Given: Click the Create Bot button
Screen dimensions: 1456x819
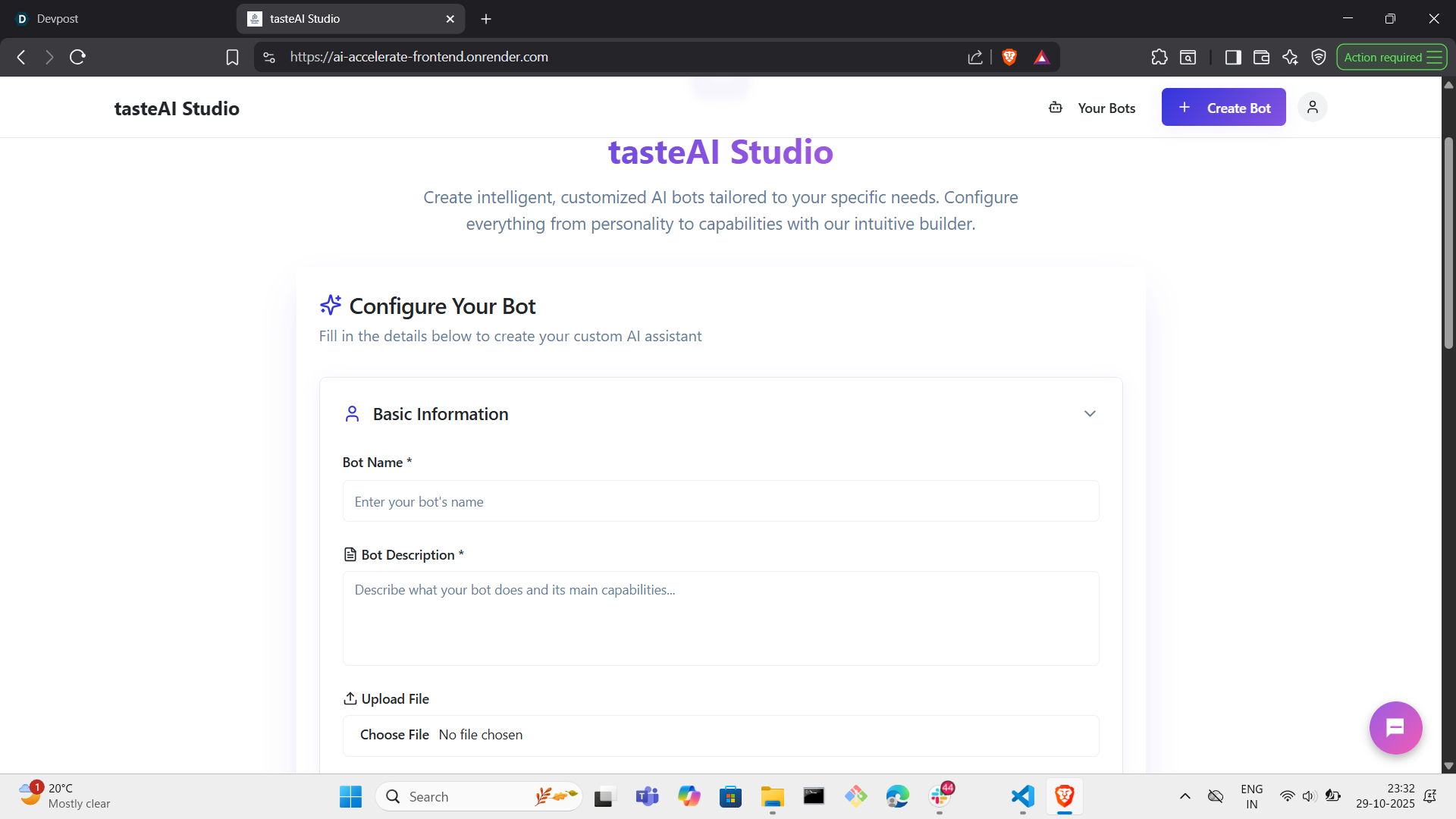Looking at the screenshot, I should [1223, 108].
